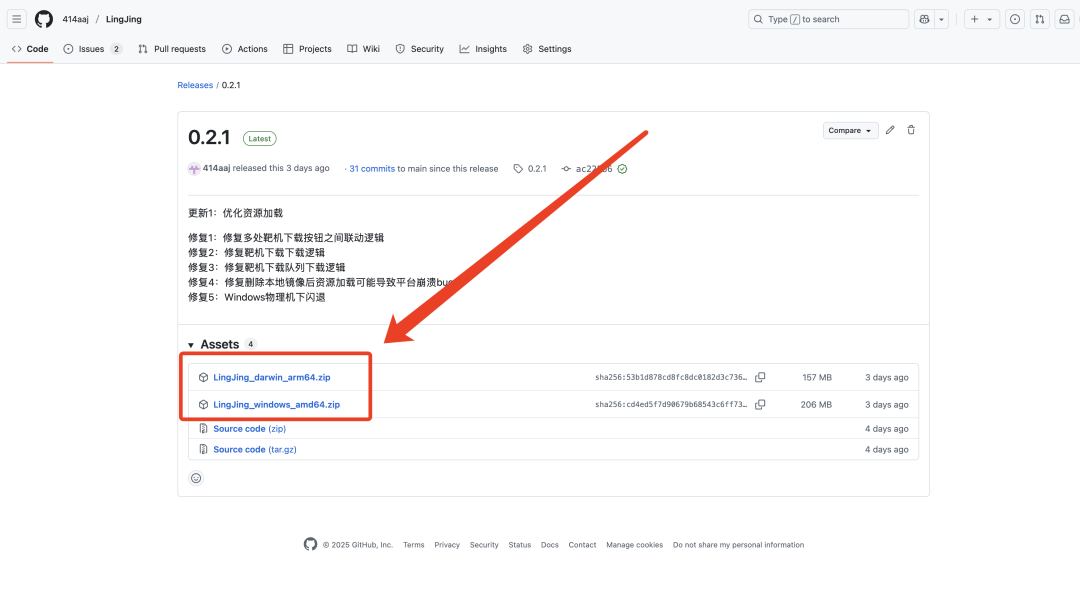This screenshot has width=1080, height=613.
Task: Click file icon beside Source code (tar.gz)
Action: (x=203, y=449)
